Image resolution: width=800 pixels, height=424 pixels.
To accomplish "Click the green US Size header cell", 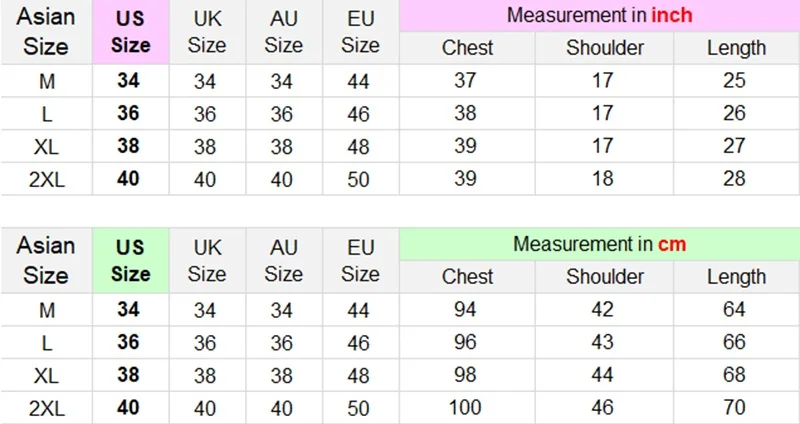I will click(130, 261).
